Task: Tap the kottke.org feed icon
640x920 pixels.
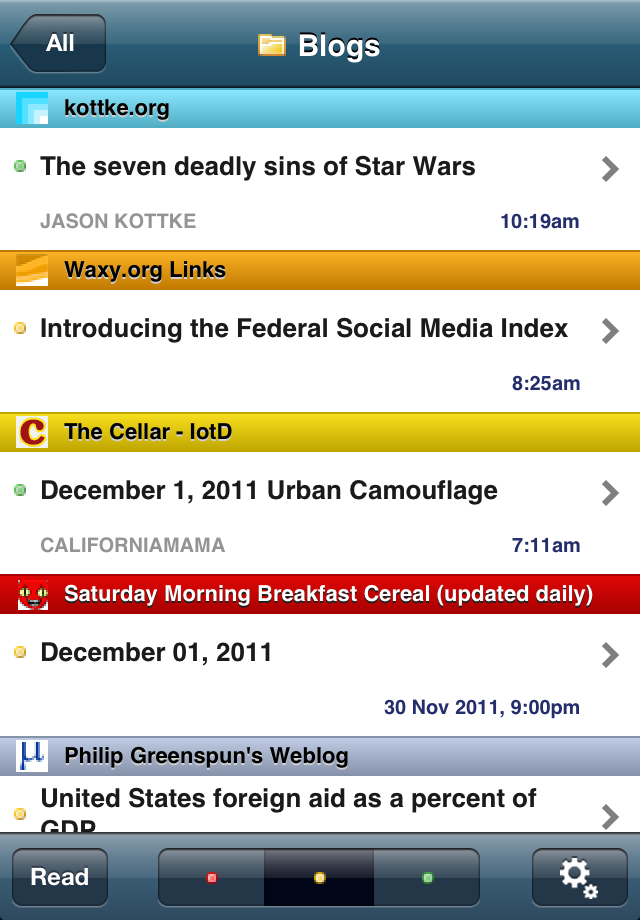Action: pyautogui.click(x=32, y=108)
